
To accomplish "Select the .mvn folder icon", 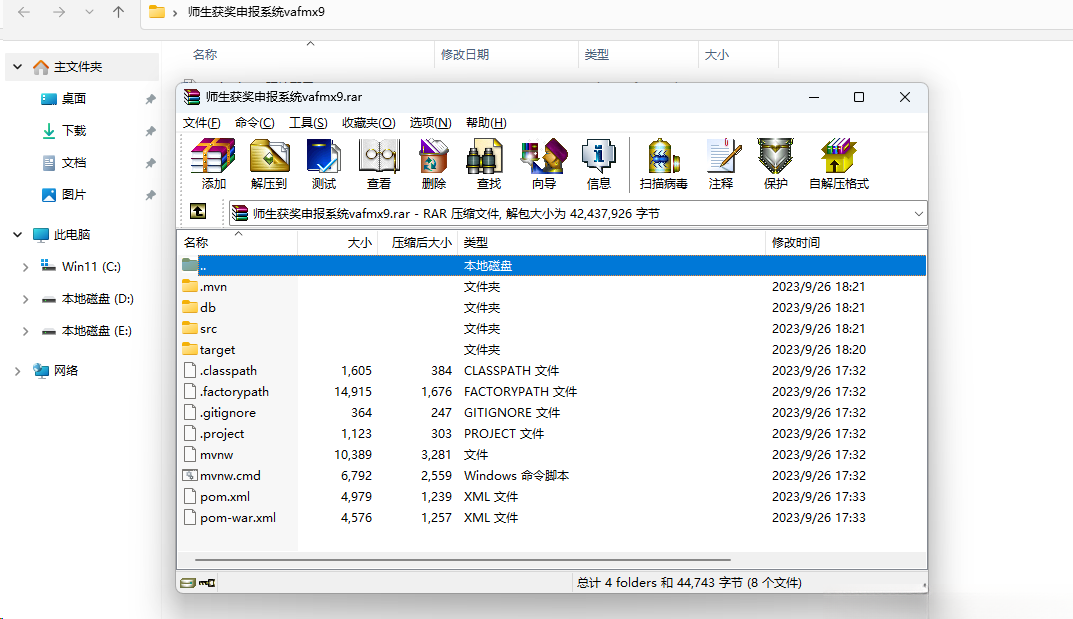I will [190, 286].
